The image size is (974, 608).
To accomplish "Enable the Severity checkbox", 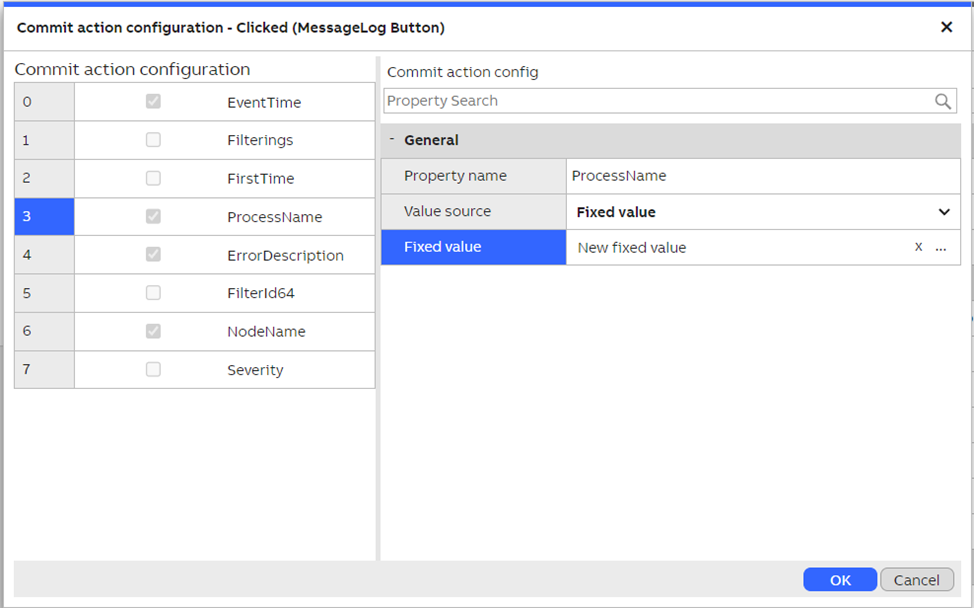I will tap(153, 370).
